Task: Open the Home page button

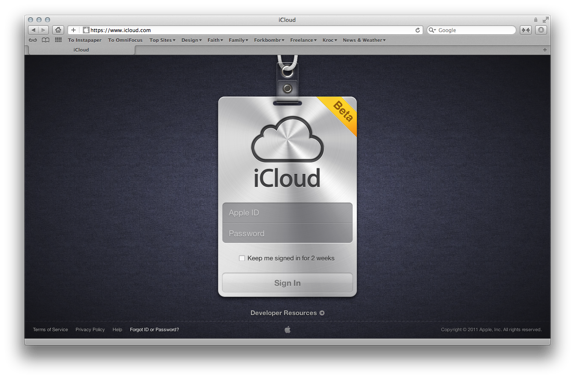Action: [58, 30]
